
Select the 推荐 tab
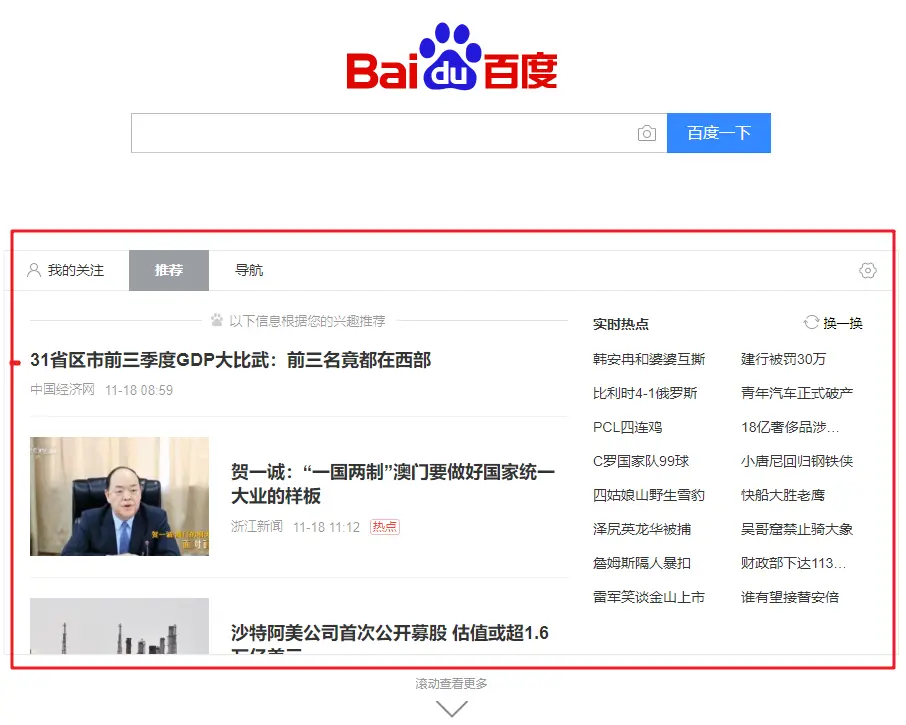click(169, 270)
